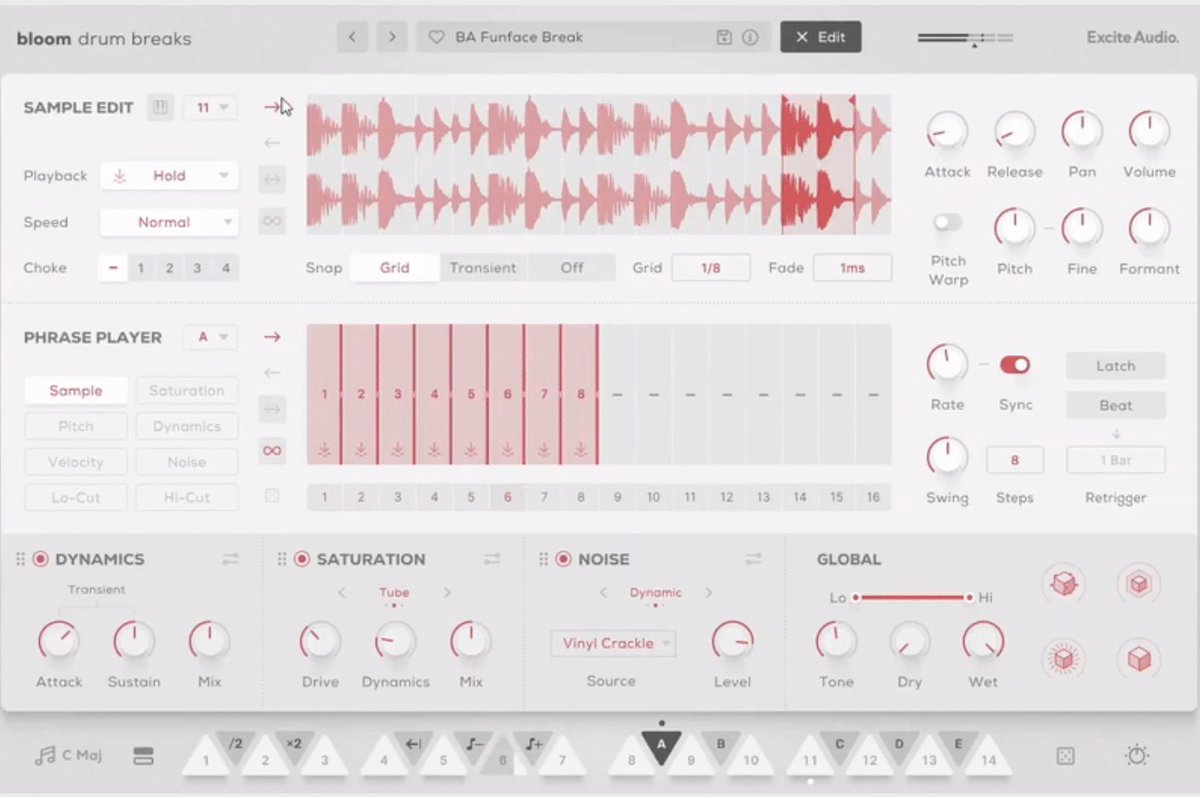Click the bottom-right global macro cube
1200x797 pixels.
(1138, 659)
